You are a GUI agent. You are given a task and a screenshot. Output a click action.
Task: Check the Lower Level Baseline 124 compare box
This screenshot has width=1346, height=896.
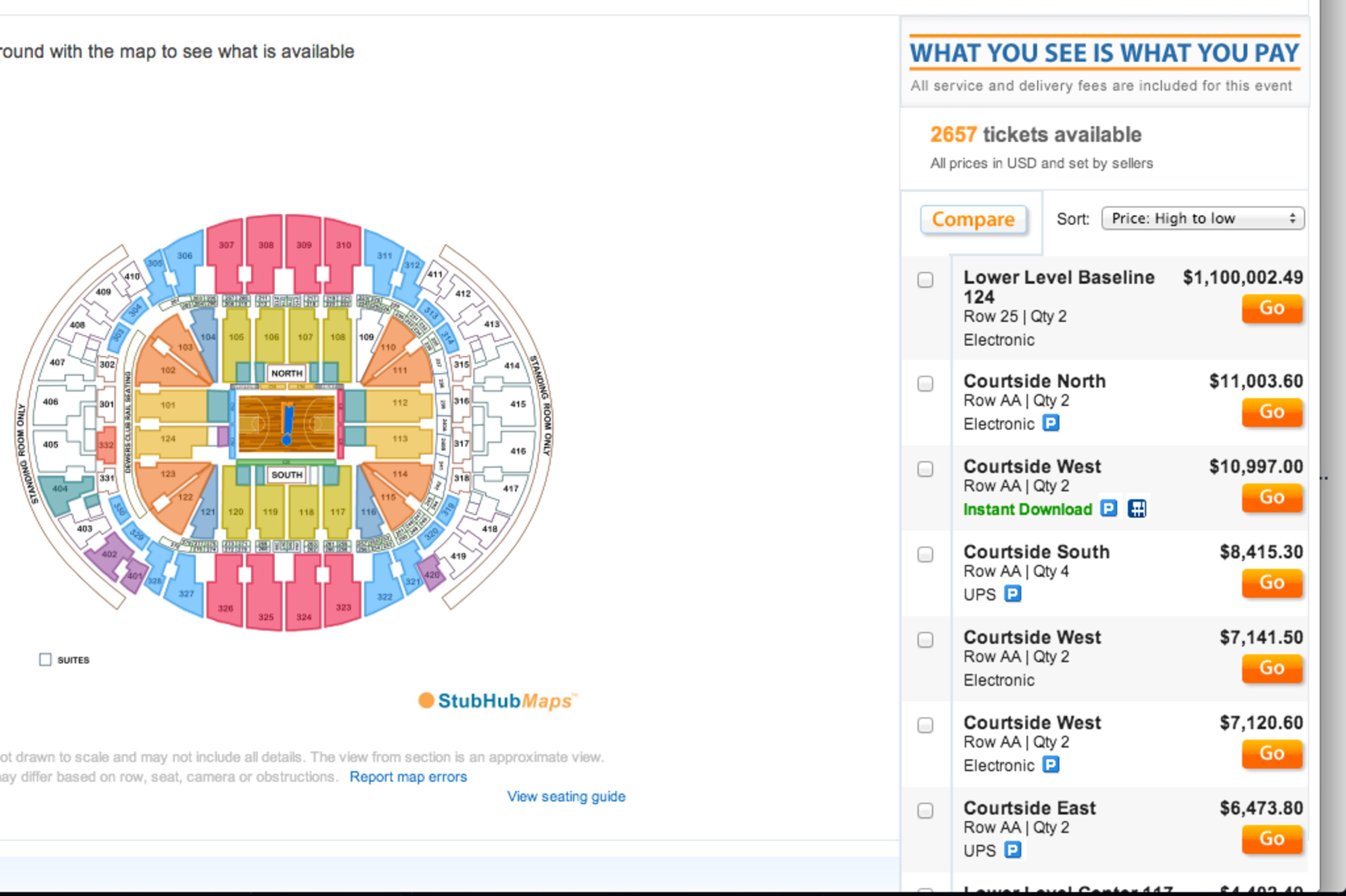[925, 280]
